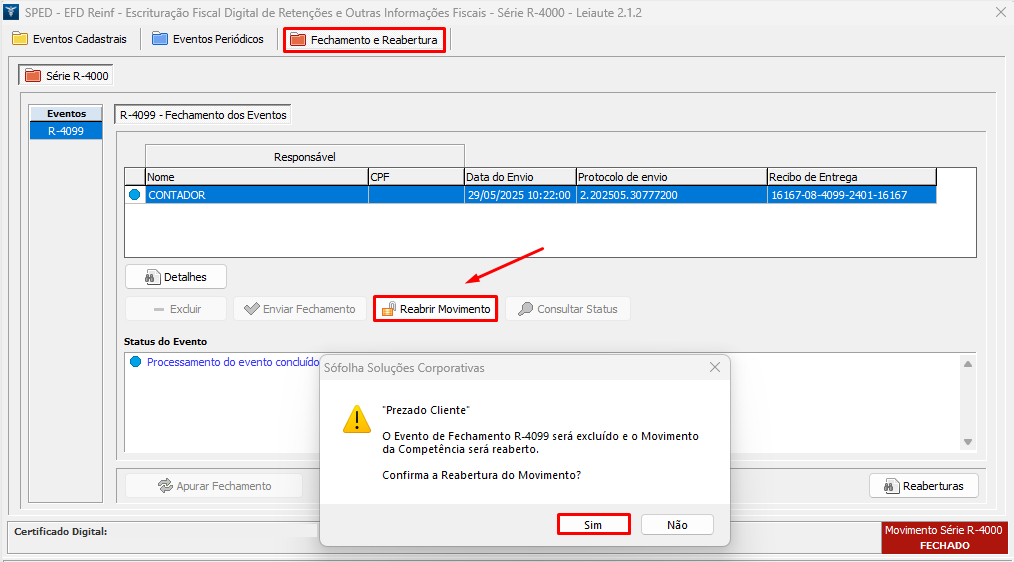1014x562 pixels.
Task: Click the blue status circle in CONTADOR row
Action: click(x=135, y=195)
